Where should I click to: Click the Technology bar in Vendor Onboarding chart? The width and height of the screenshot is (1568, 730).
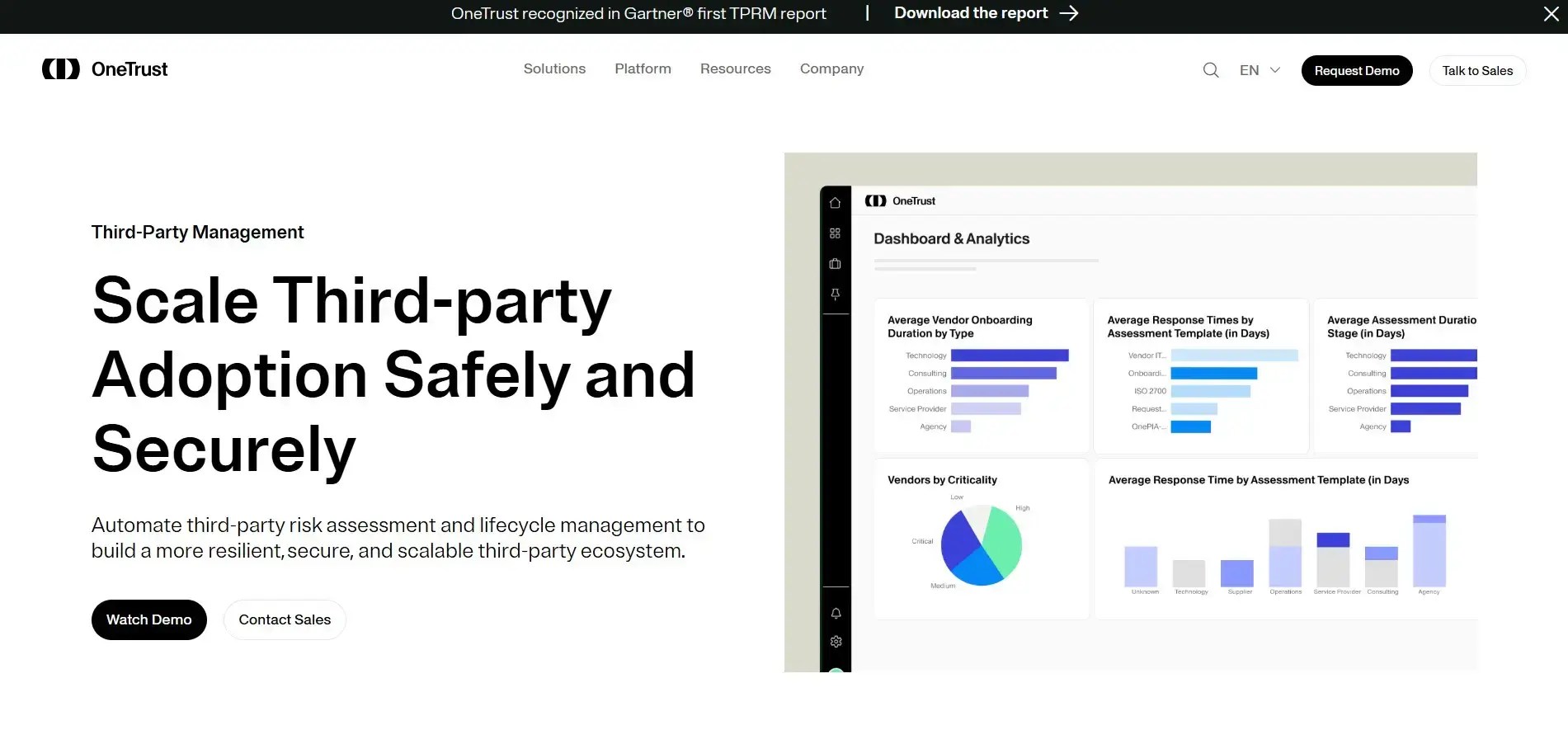1010,356
